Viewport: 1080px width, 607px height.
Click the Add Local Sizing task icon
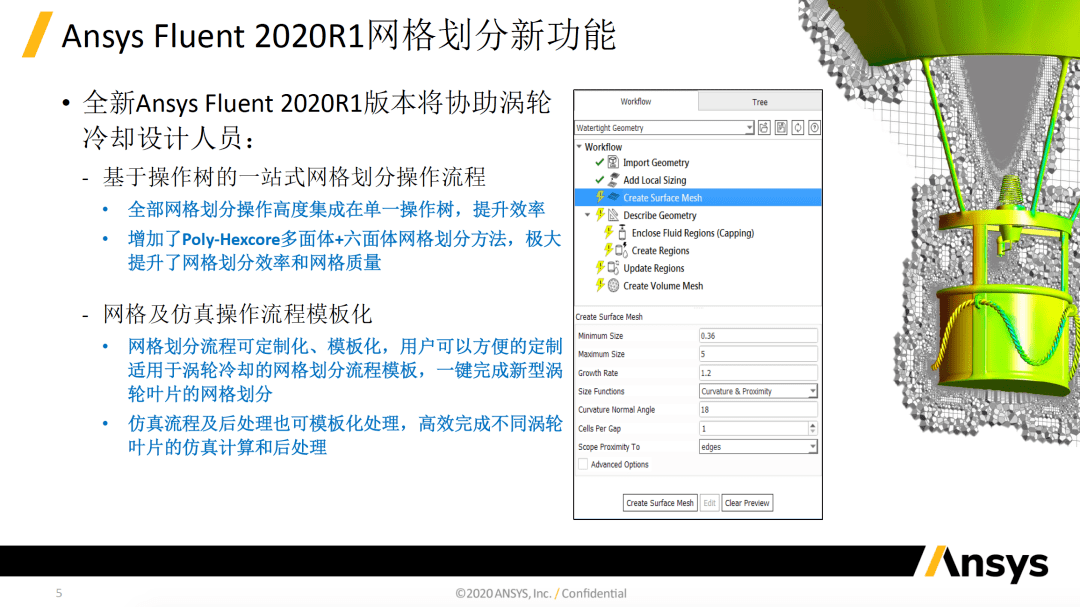click(613, 180)
